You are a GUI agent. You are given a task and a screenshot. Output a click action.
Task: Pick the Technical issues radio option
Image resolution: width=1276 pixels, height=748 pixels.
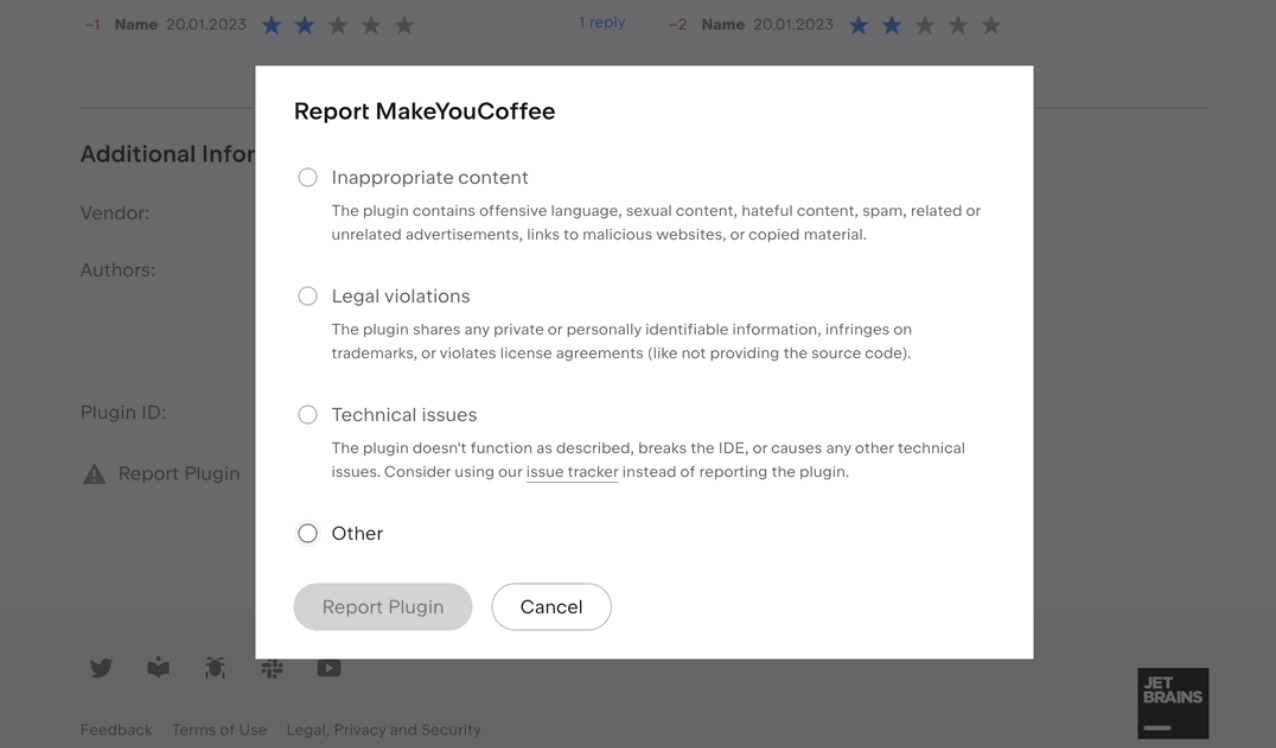point(308,415)
